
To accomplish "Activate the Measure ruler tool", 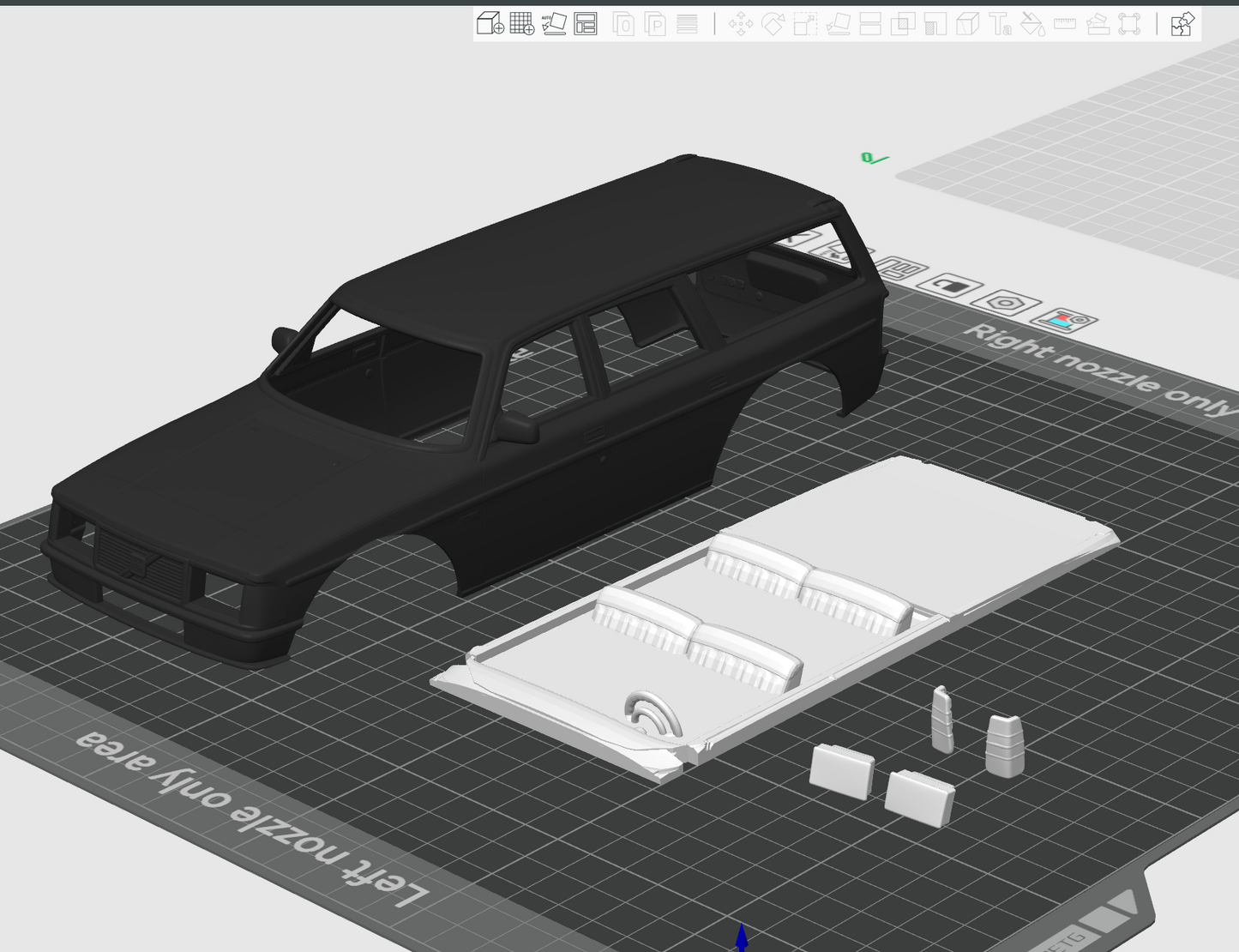I will (x=1065, y=23).
